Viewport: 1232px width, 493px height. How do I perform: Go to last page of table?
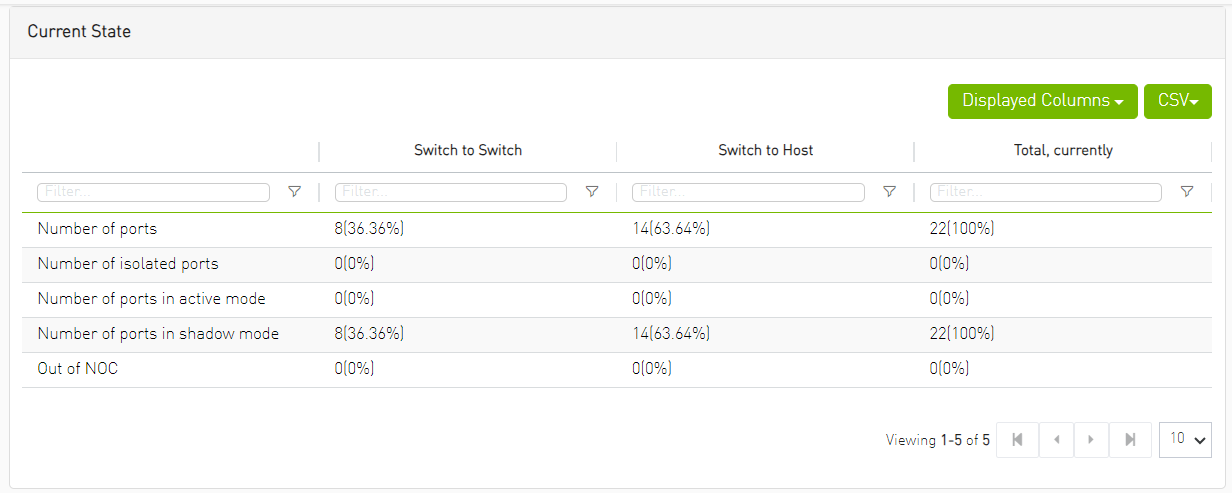(1131, 439)
